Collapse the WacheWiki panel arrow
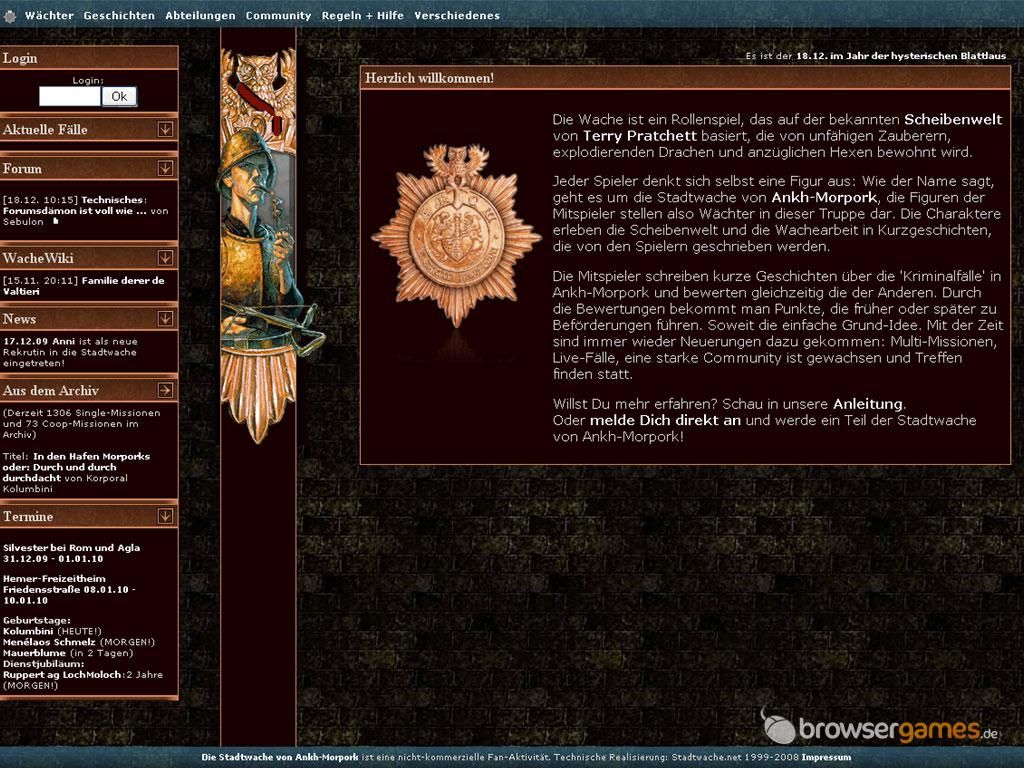1024x768 pixels. point(166,258)
